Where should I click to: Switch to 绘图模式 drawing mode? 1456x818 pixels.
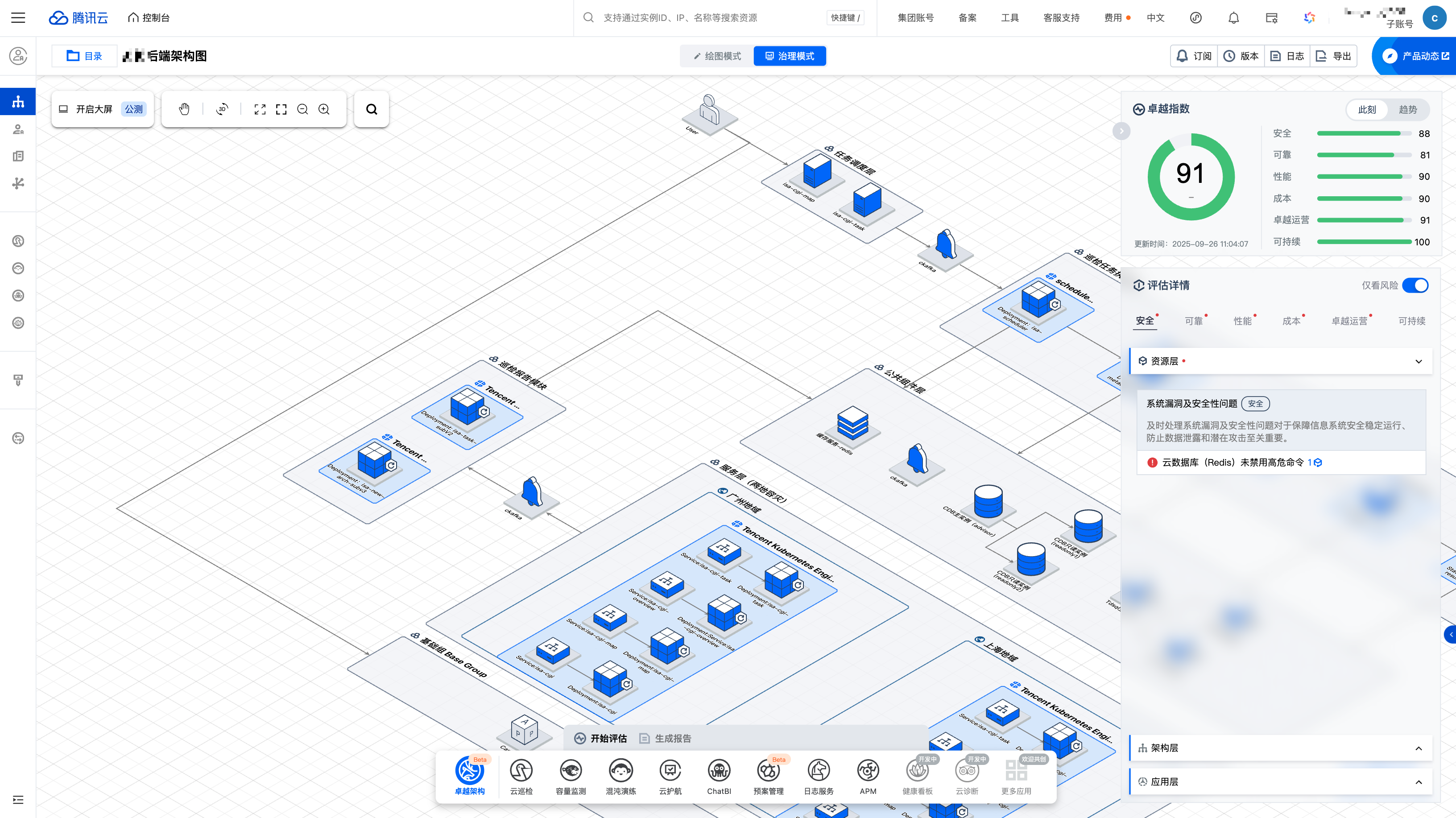click(x=717, y=56)
